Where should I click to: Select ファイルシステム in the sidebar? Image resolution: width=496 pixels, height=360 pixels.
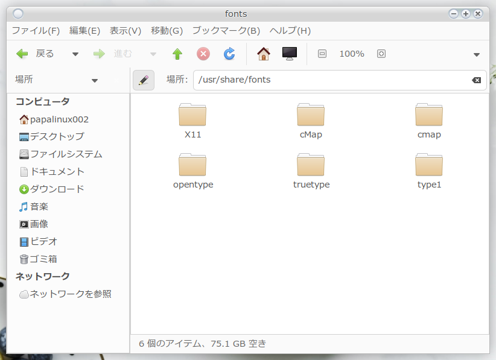click(x=61, y=154)
